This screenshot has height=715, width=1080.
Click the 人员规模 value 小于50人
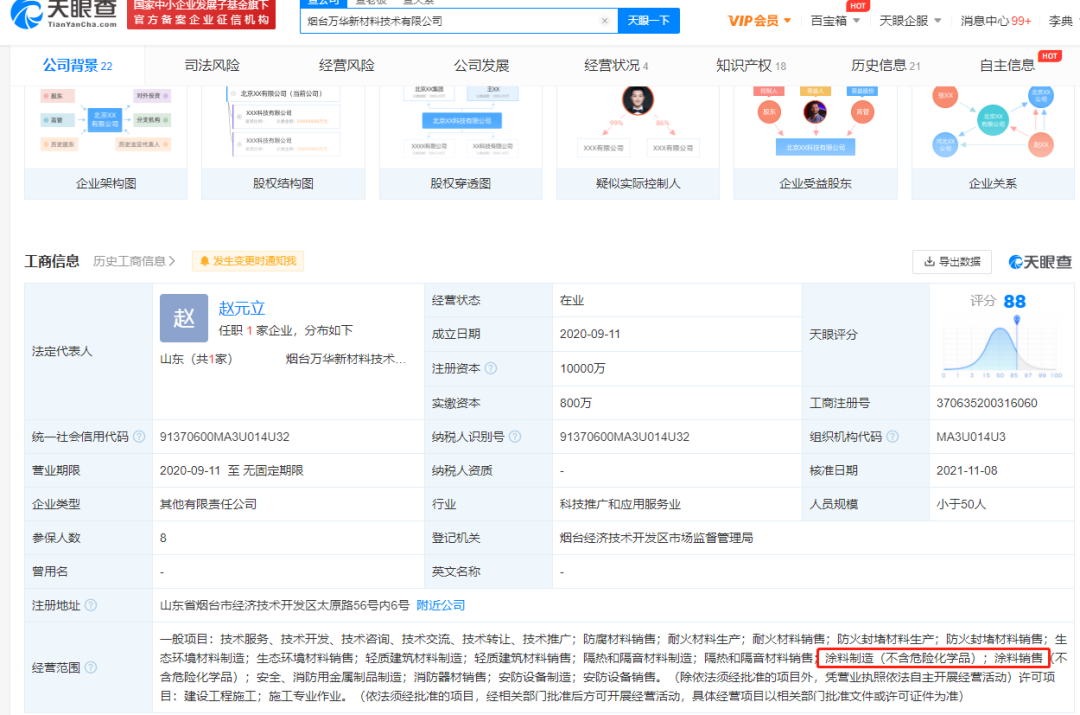pyautogui.click(x=961, y=504)
